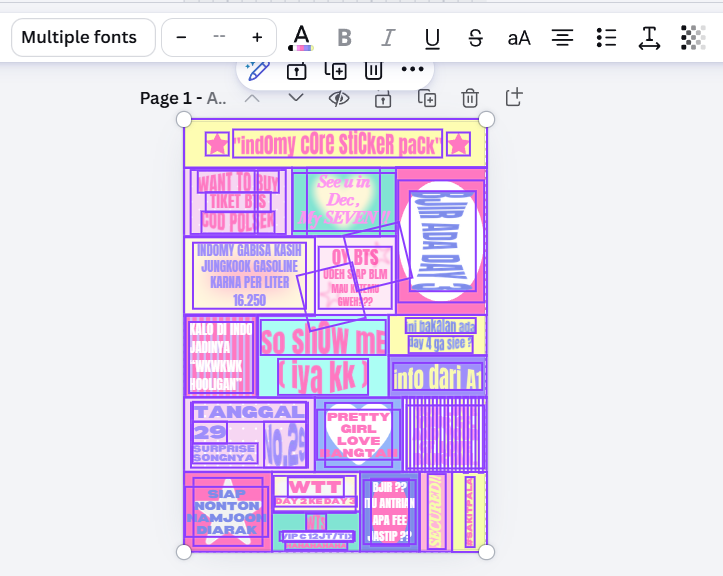Toggle uppercase aA text case
The width and height of the screenshot is (723, 576).
coord(519,38)
